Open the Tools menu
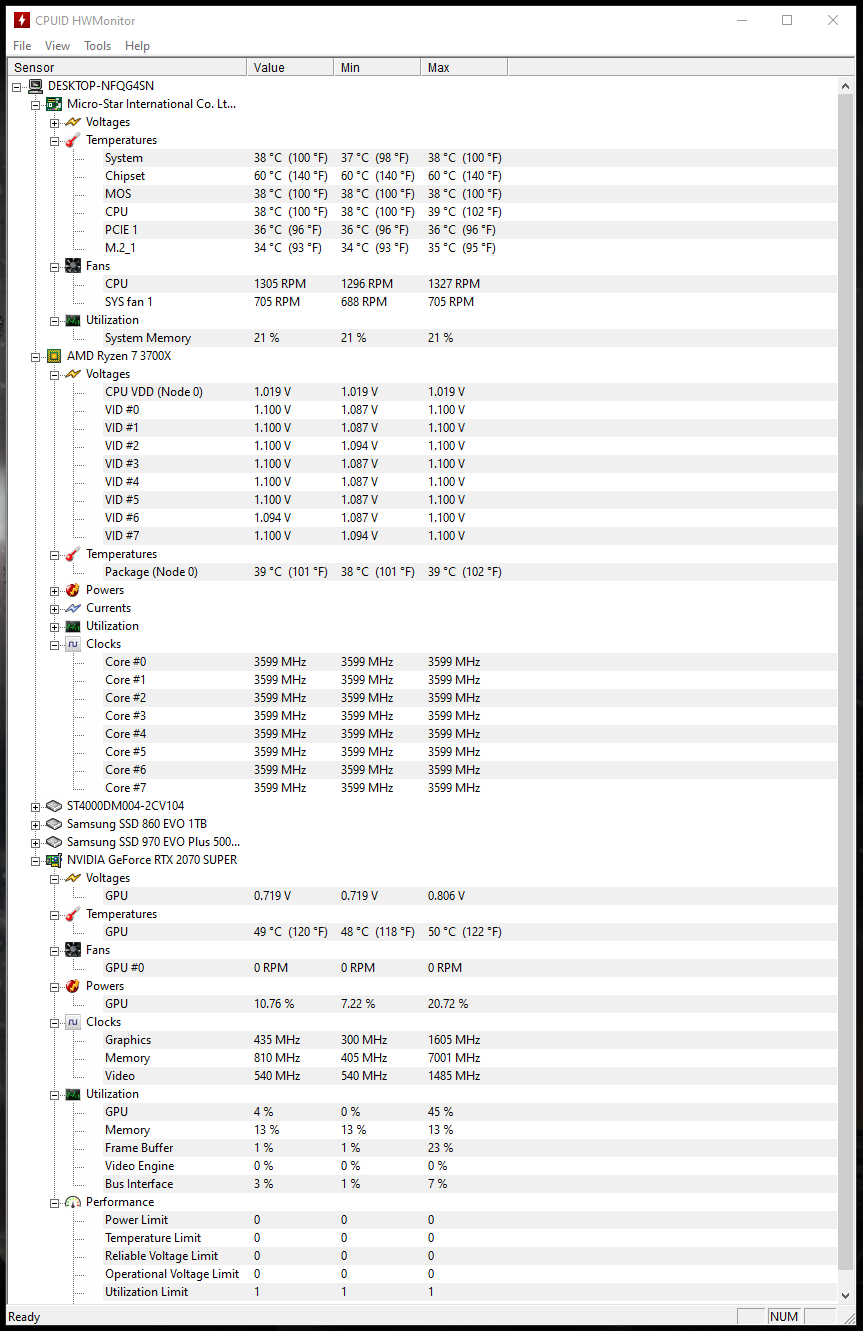Viewport: 863px width, 1331px height. coord(97,46)
